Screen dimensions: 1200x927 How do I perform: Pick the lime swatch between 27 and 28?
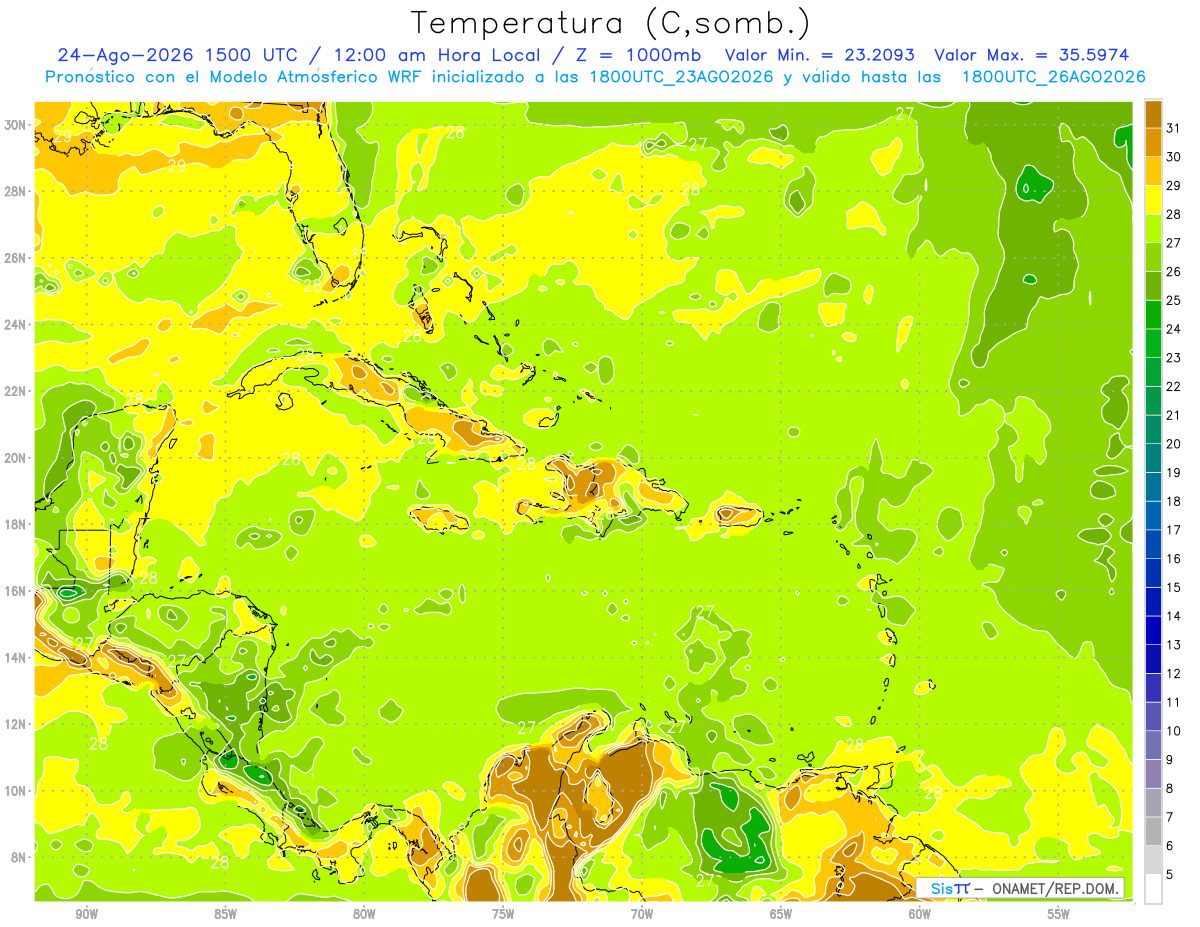pyautogui.click(x=1153, y=228)
